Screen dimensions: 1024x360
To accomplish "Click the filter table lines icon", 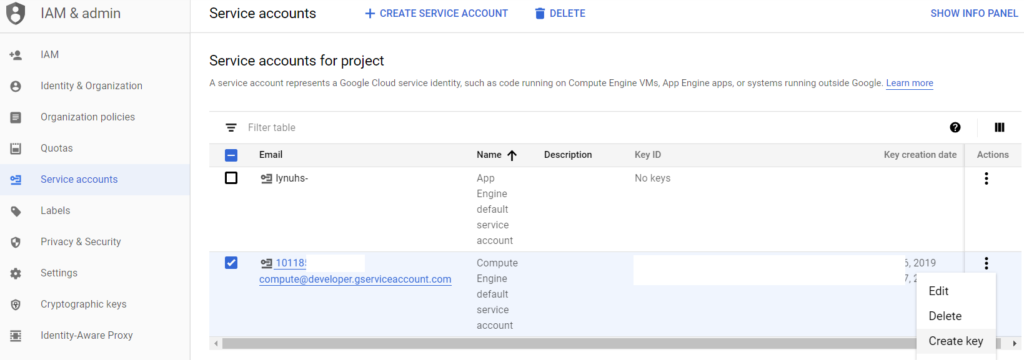I will [231, 127].
